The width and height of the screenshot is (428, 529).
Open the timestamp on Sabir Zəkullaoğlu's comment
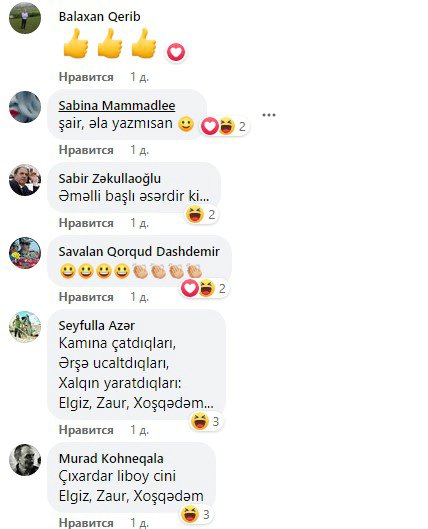point(139,223)
